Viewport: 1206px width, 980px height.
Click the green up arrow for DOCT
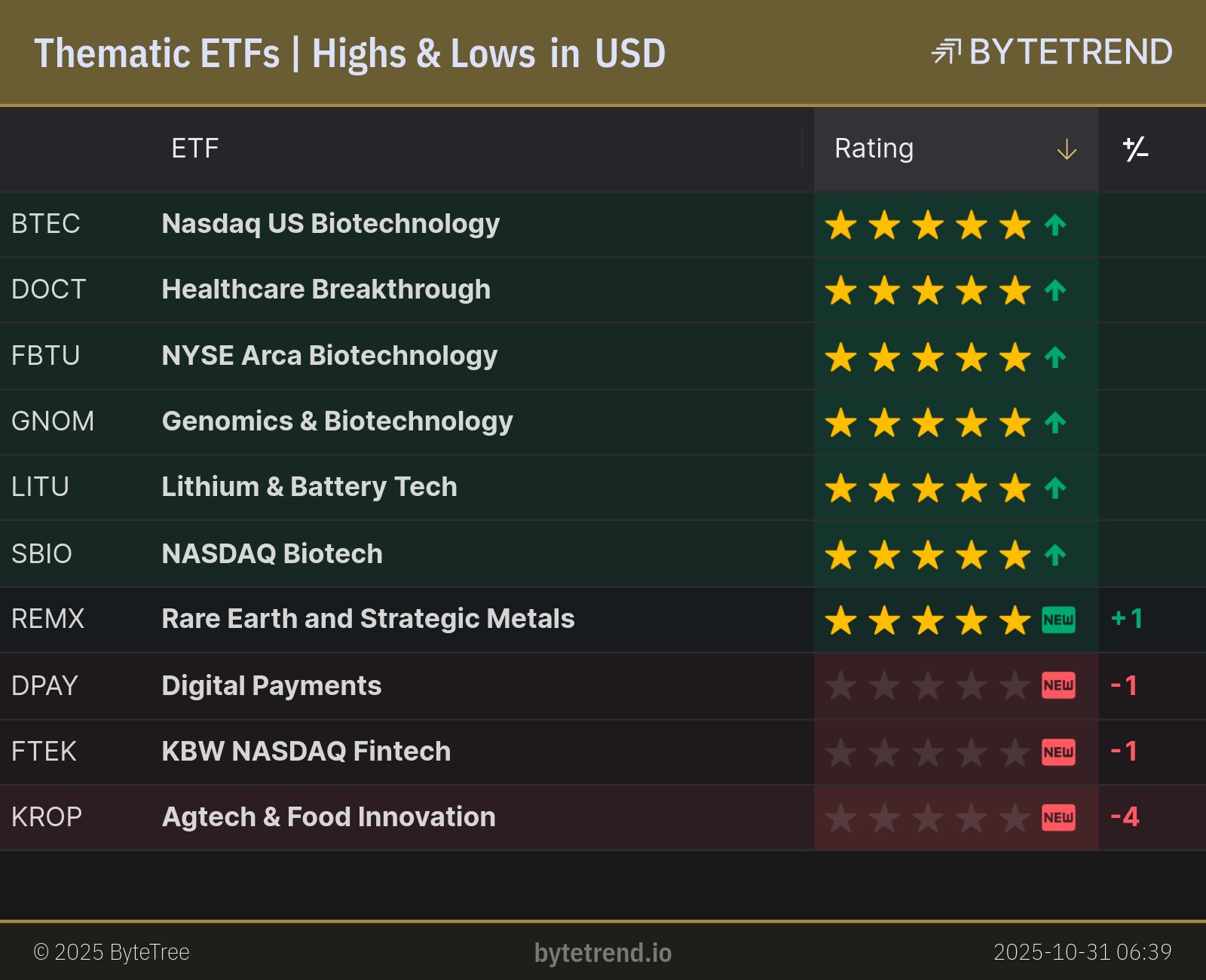(1055, 290)
